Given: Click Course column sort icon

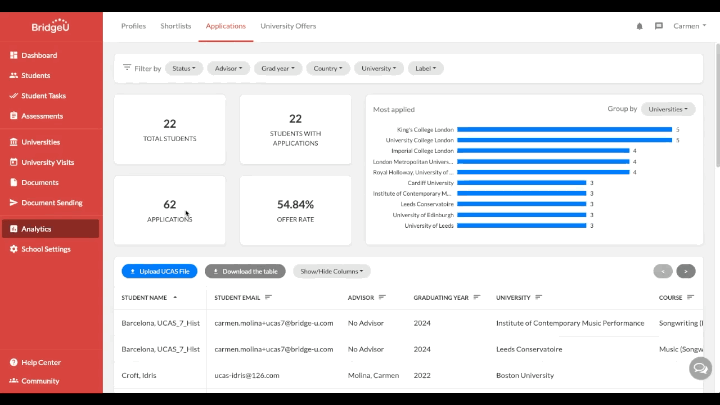Looking at the screenshot, I should [x=690, y=298].
